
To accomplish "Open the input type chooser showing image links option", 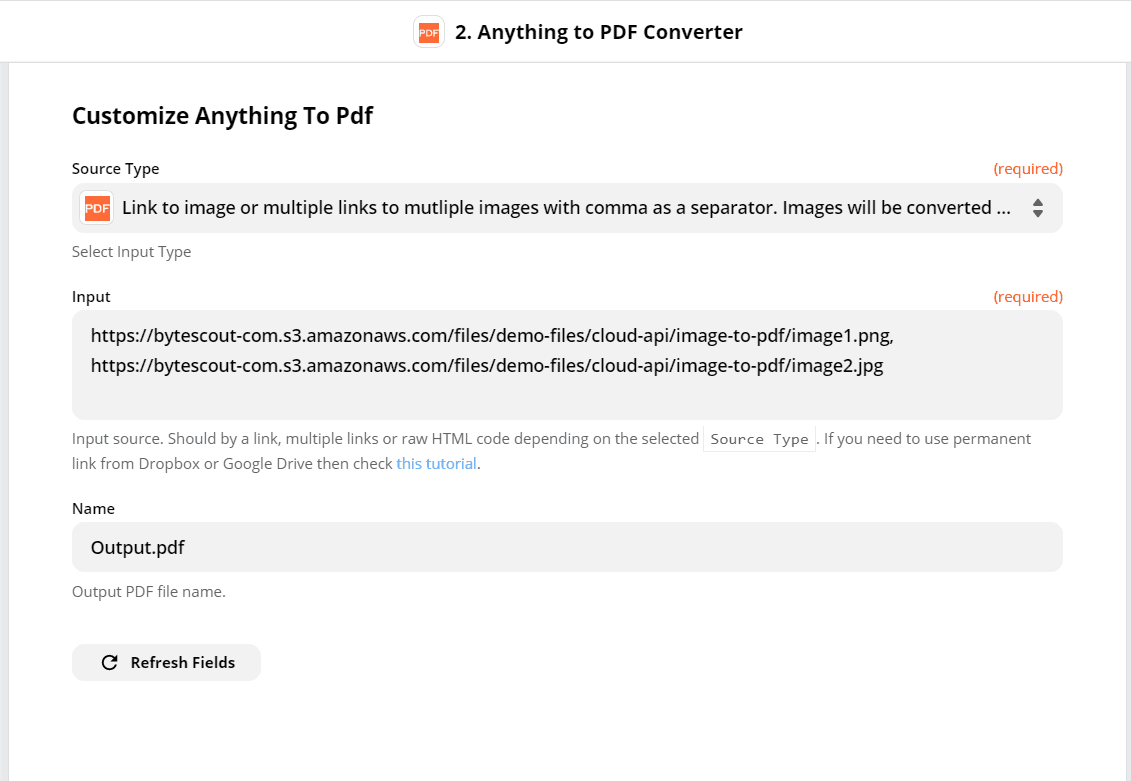I will click(566, 207).
